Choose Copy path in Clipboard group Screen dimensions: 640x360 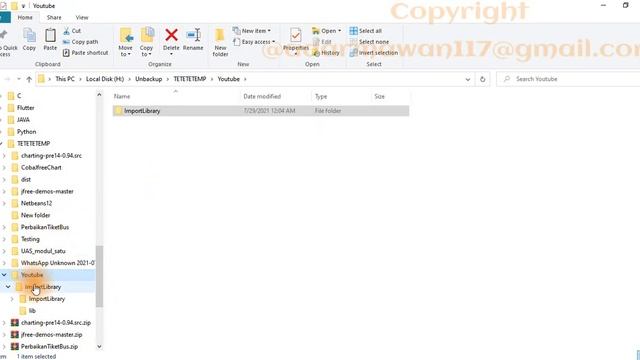80,42
